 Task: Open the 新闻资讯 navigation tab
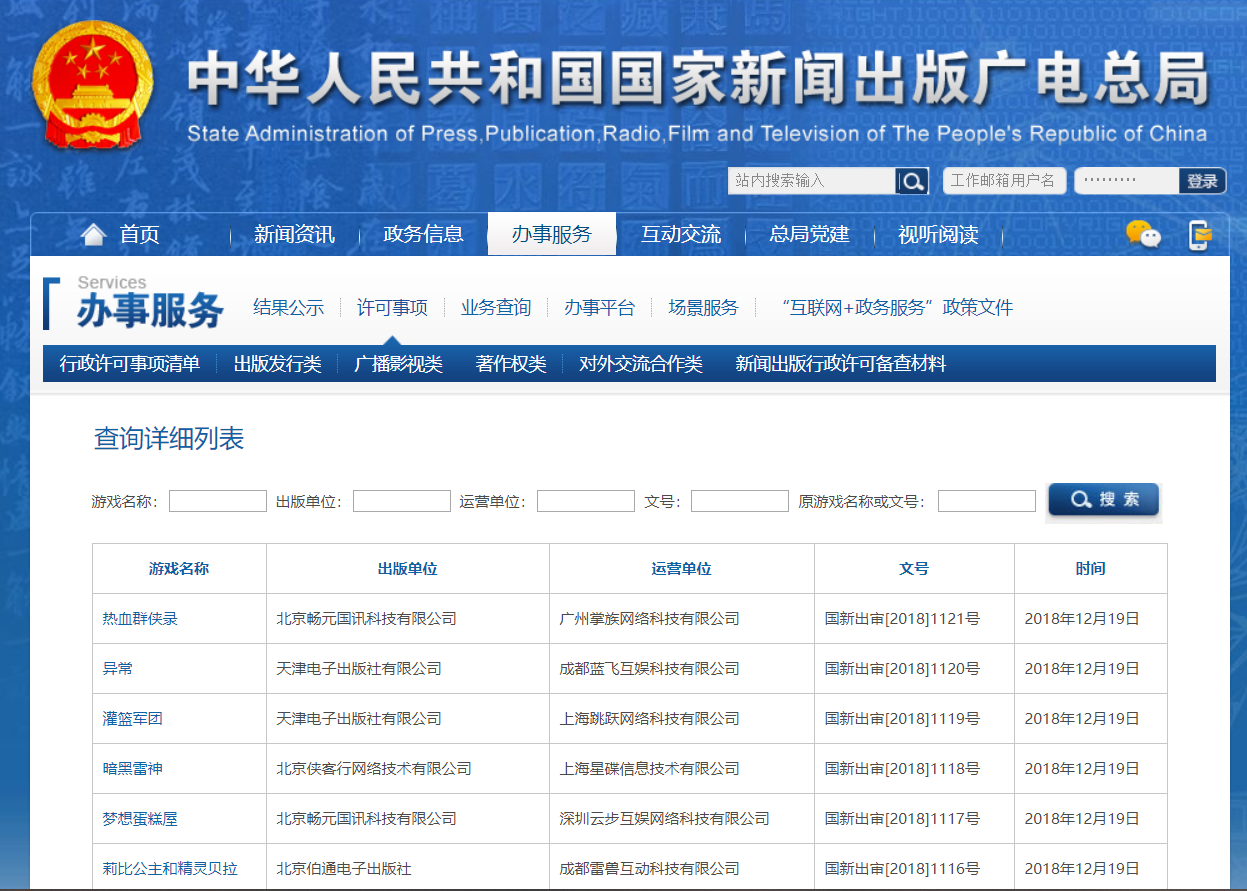tap(294, 235)
